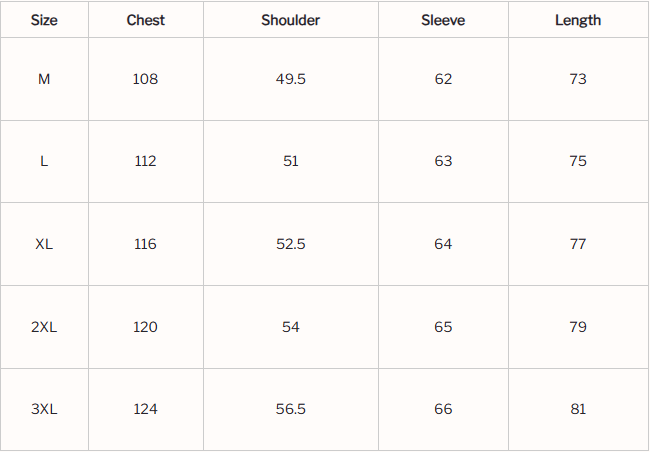
Task: Select length value 77 cell
Action: point(578,244)
